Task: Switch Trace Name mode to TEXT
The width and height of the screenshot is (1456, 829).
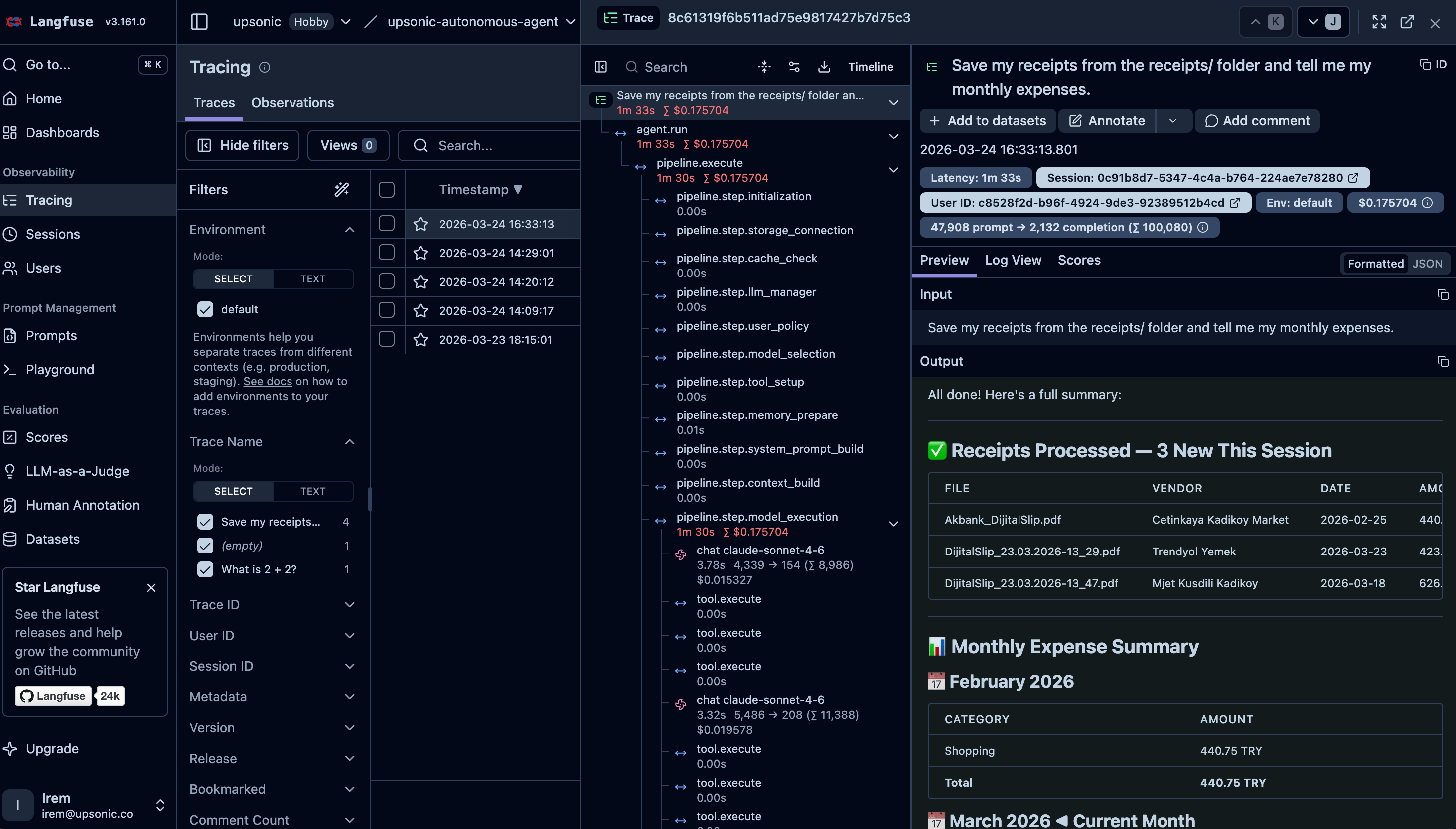Action: click(x=312, y=491)
